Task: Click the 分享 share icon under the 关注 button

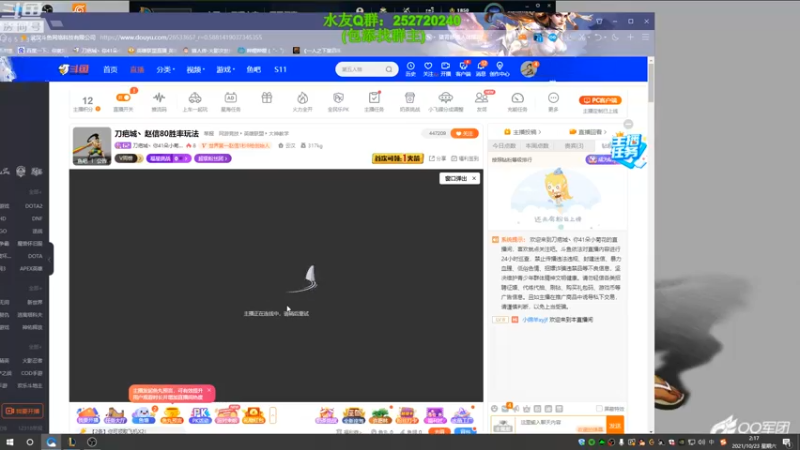Action: [x=437, y=159]
